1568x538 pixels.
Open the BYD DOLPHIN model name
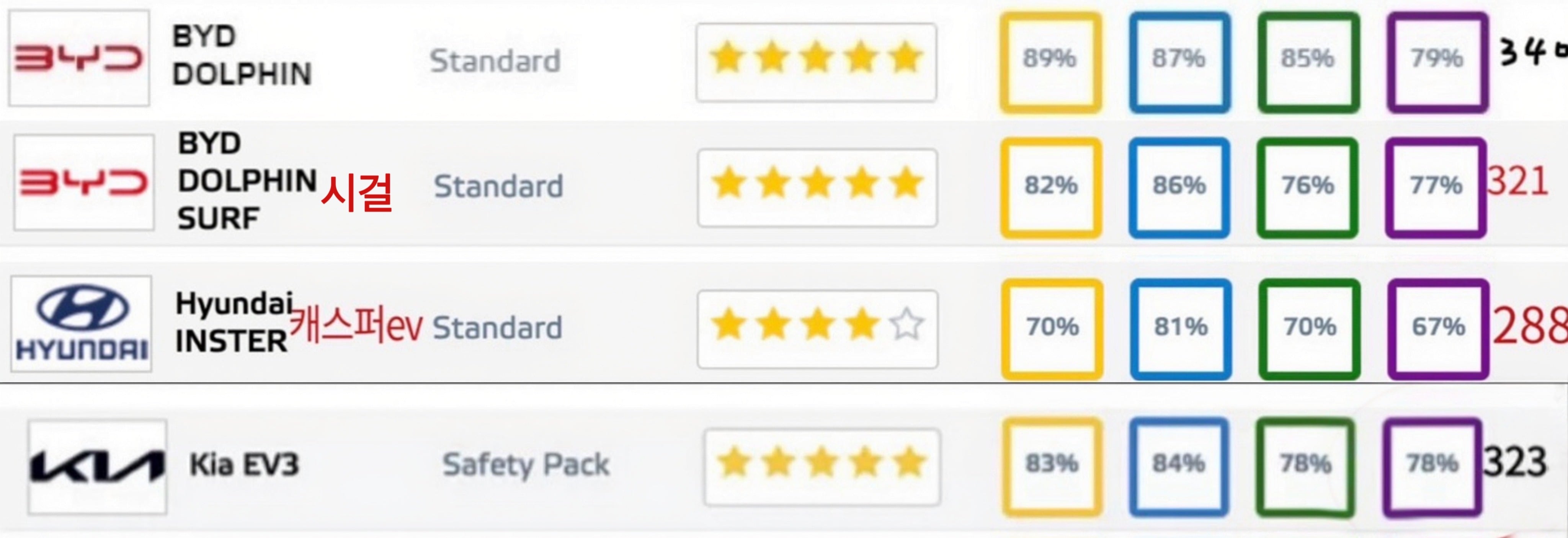242,55
